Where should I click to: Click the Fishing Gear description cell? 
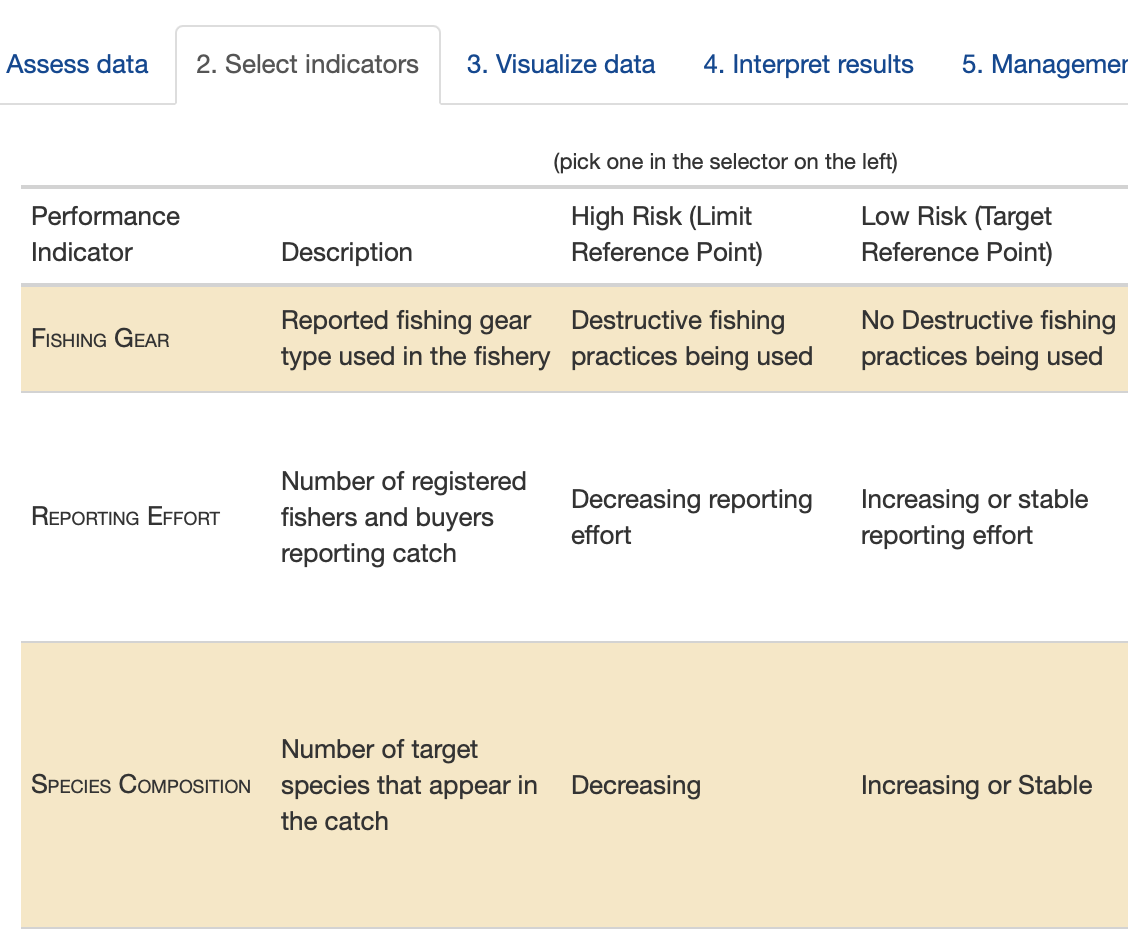click(415, 338)
